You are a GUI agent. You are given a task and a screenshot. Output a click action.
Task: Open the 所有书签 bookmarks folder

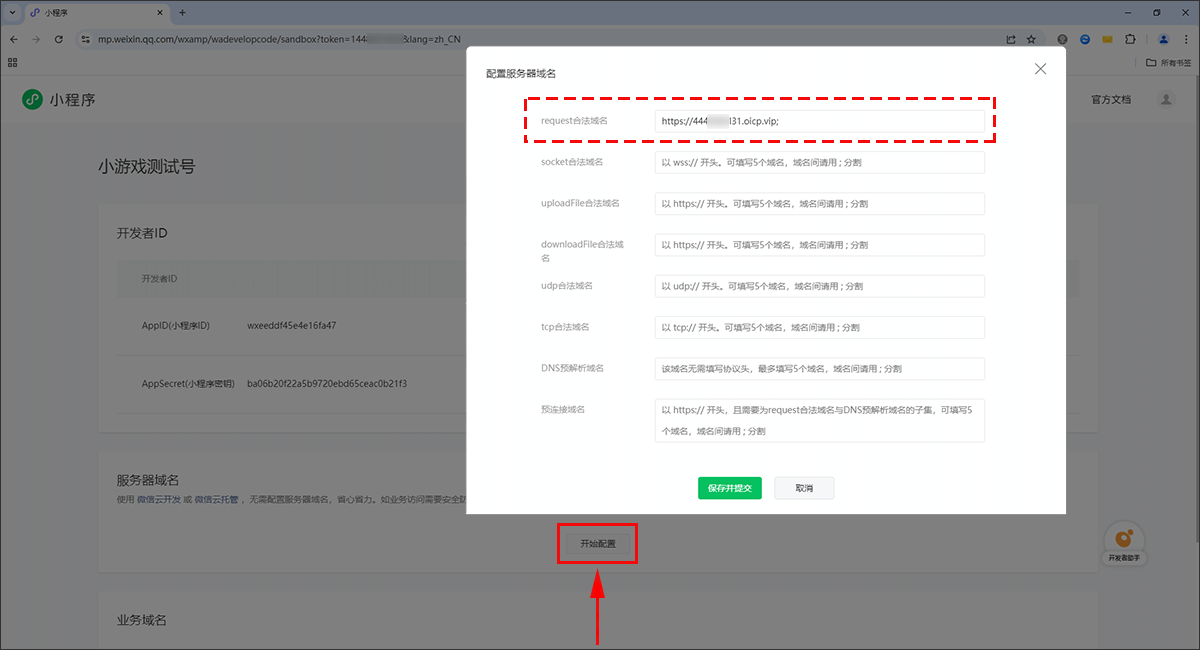(1168, 62)
